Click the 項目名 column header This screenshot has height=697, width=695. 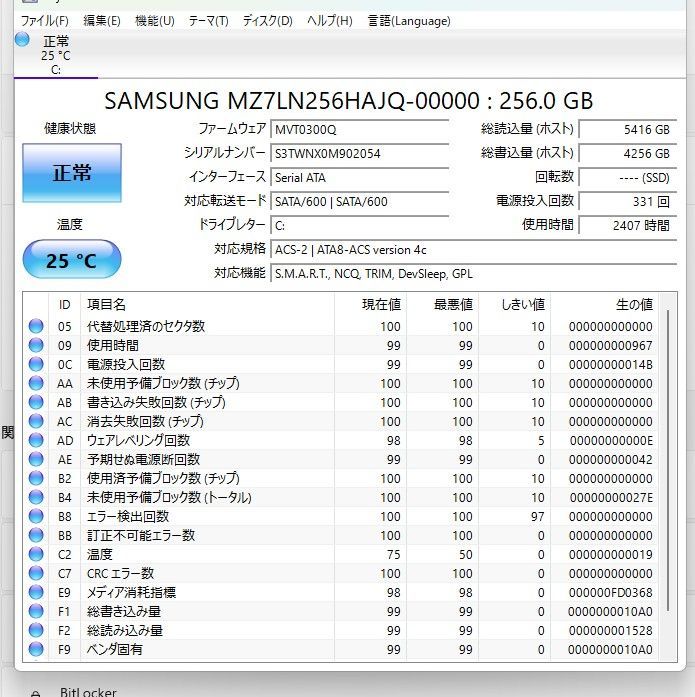(207, 304)
